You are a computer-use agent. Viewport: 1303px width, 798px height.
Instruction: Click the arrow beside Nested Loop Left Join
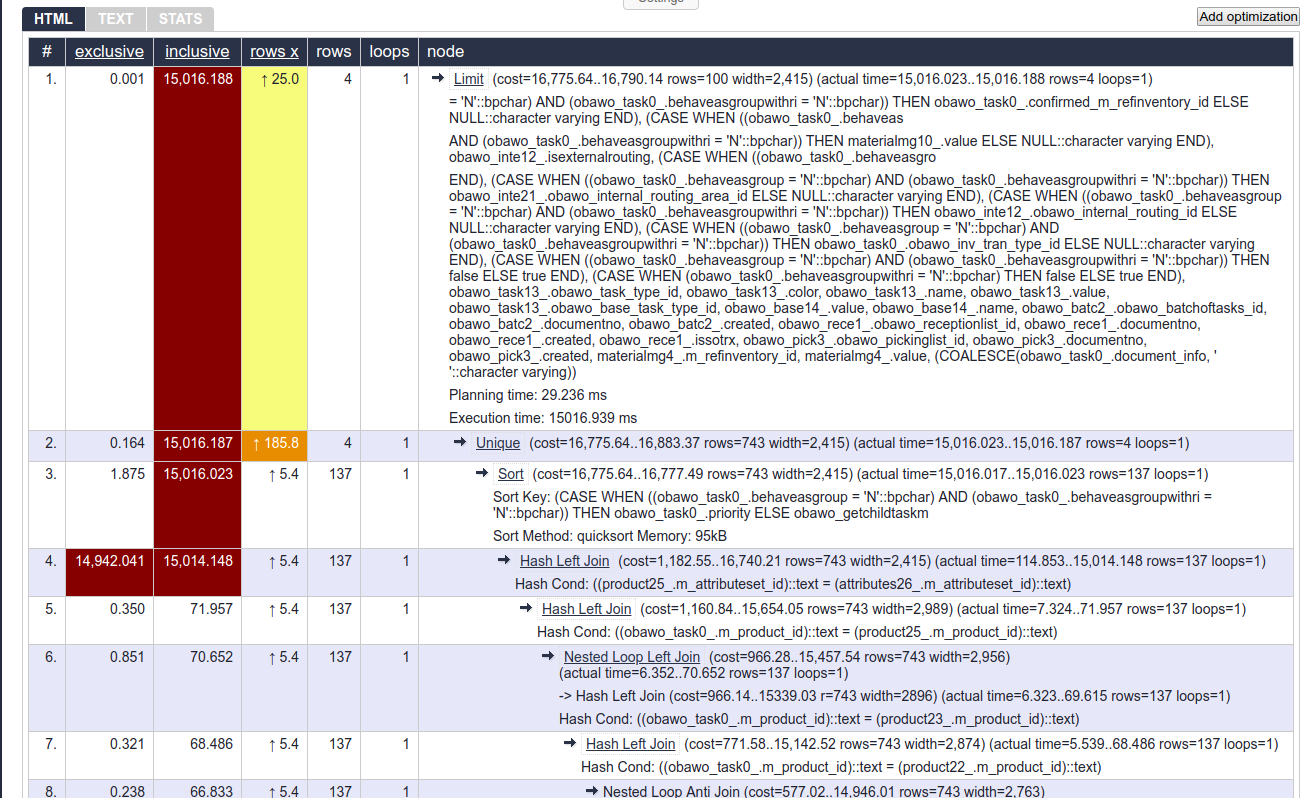[548, 656]
